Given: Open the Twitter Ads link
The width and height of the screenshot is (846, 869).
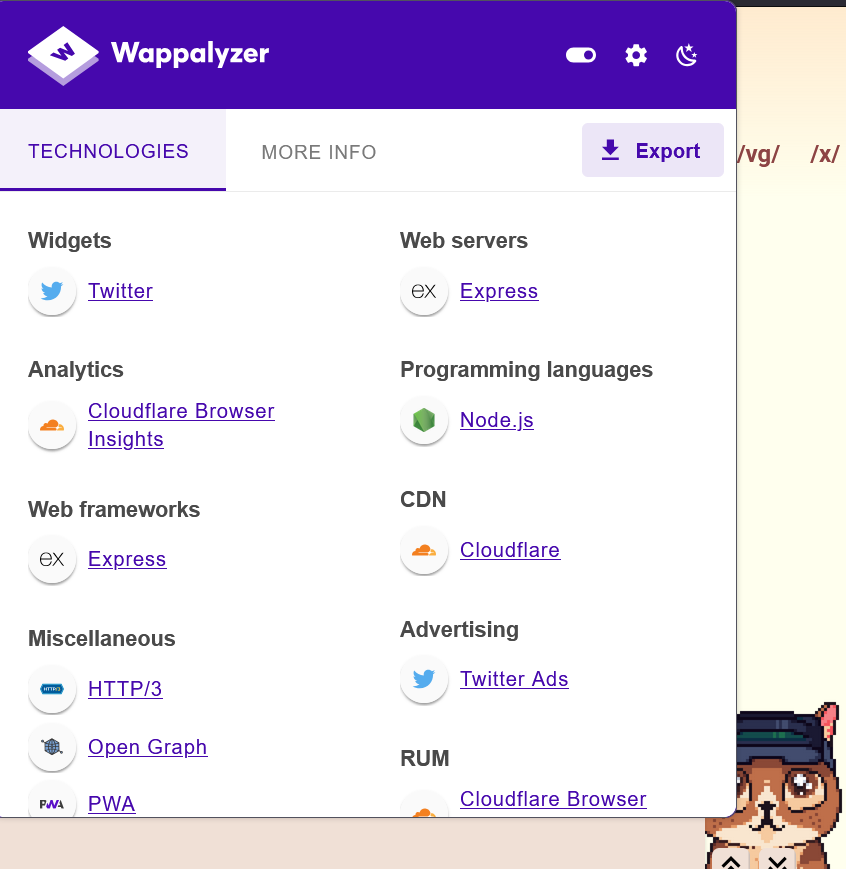Looking at the screenshot, I should click(514, 679).
